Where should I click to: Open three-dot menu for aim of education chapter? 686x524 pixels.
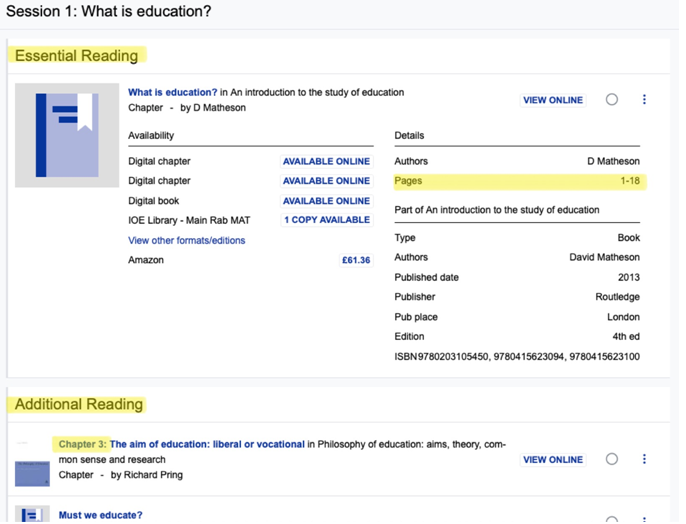(644, 460)
